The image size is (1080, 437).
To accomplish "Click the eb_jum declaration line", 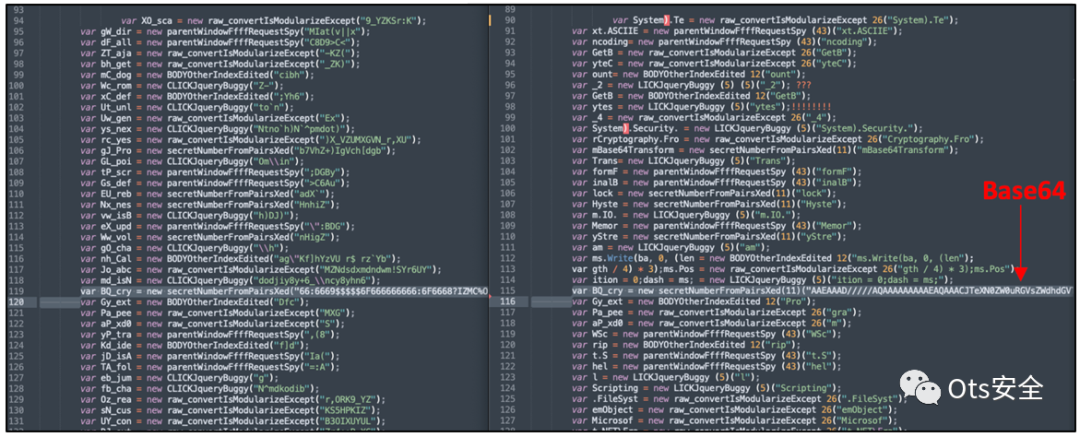I will pos(181,380).
